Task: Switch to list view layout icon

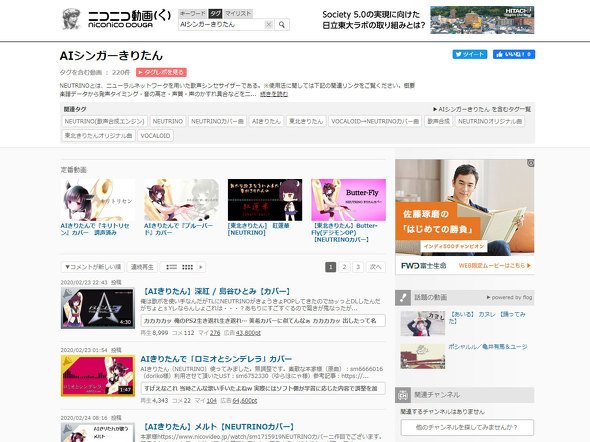Action: (172, 267)
